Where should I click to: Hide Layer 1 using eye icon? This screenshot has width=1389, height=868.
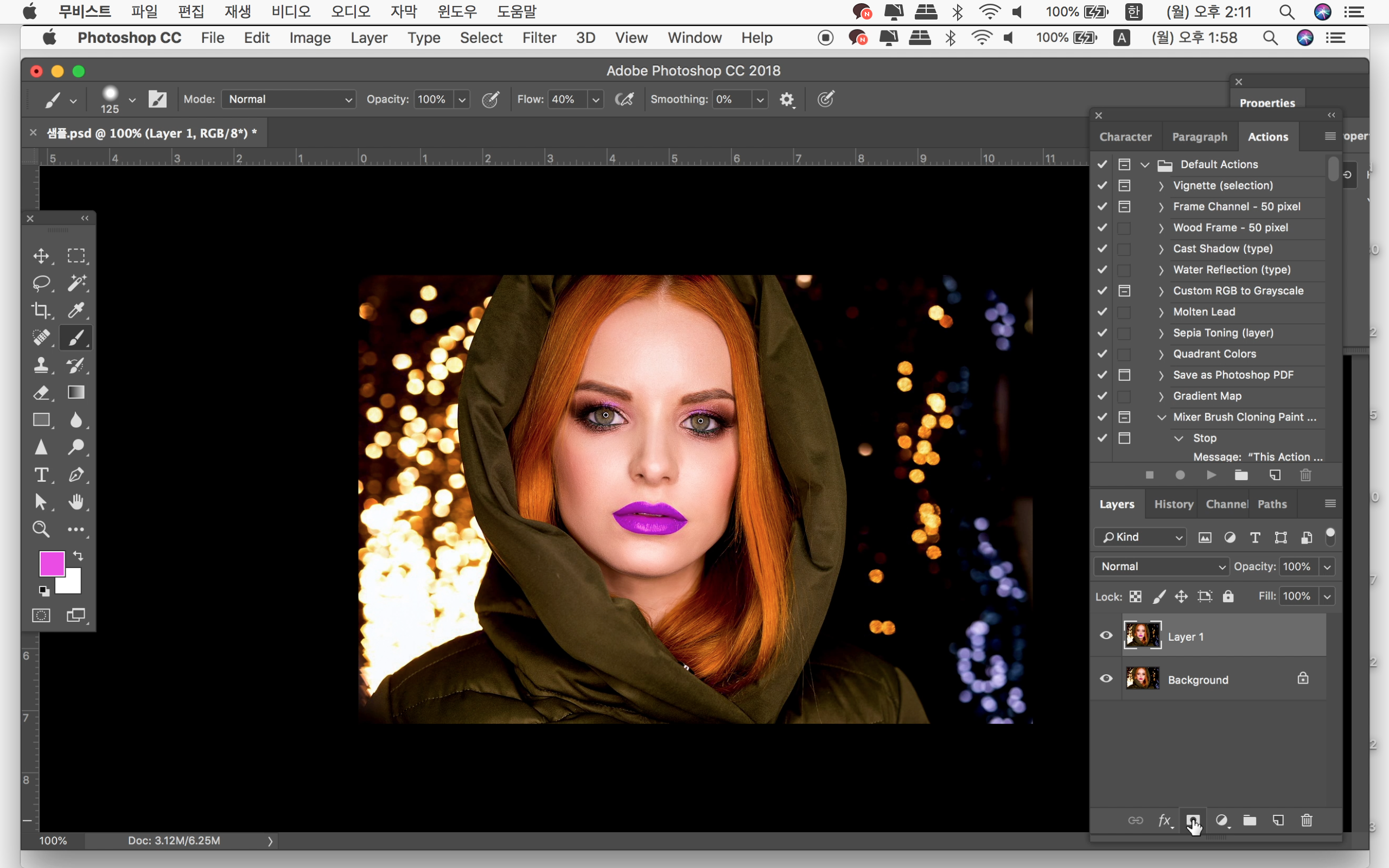1106,635
